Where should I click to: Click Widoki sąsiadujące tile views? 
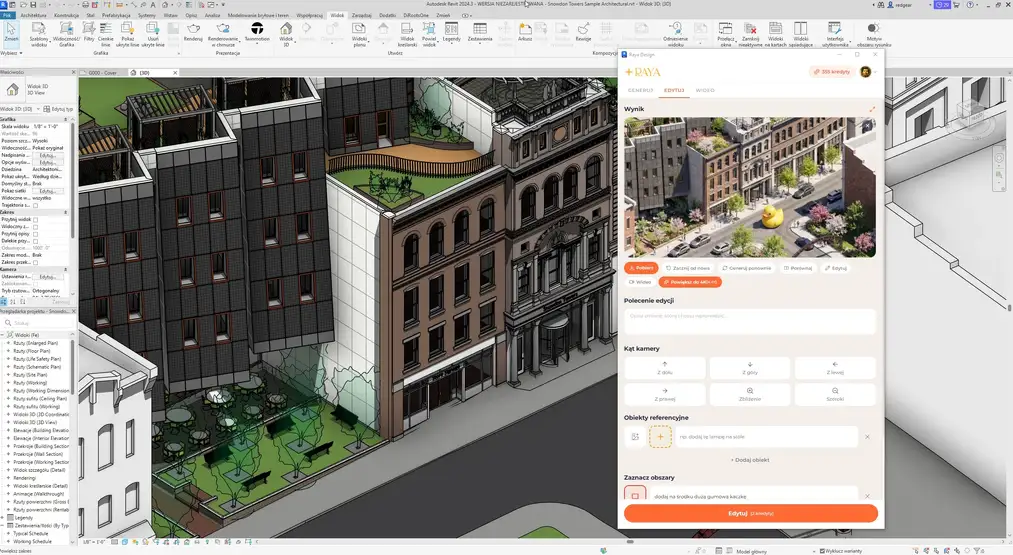[x=800, y=34]
